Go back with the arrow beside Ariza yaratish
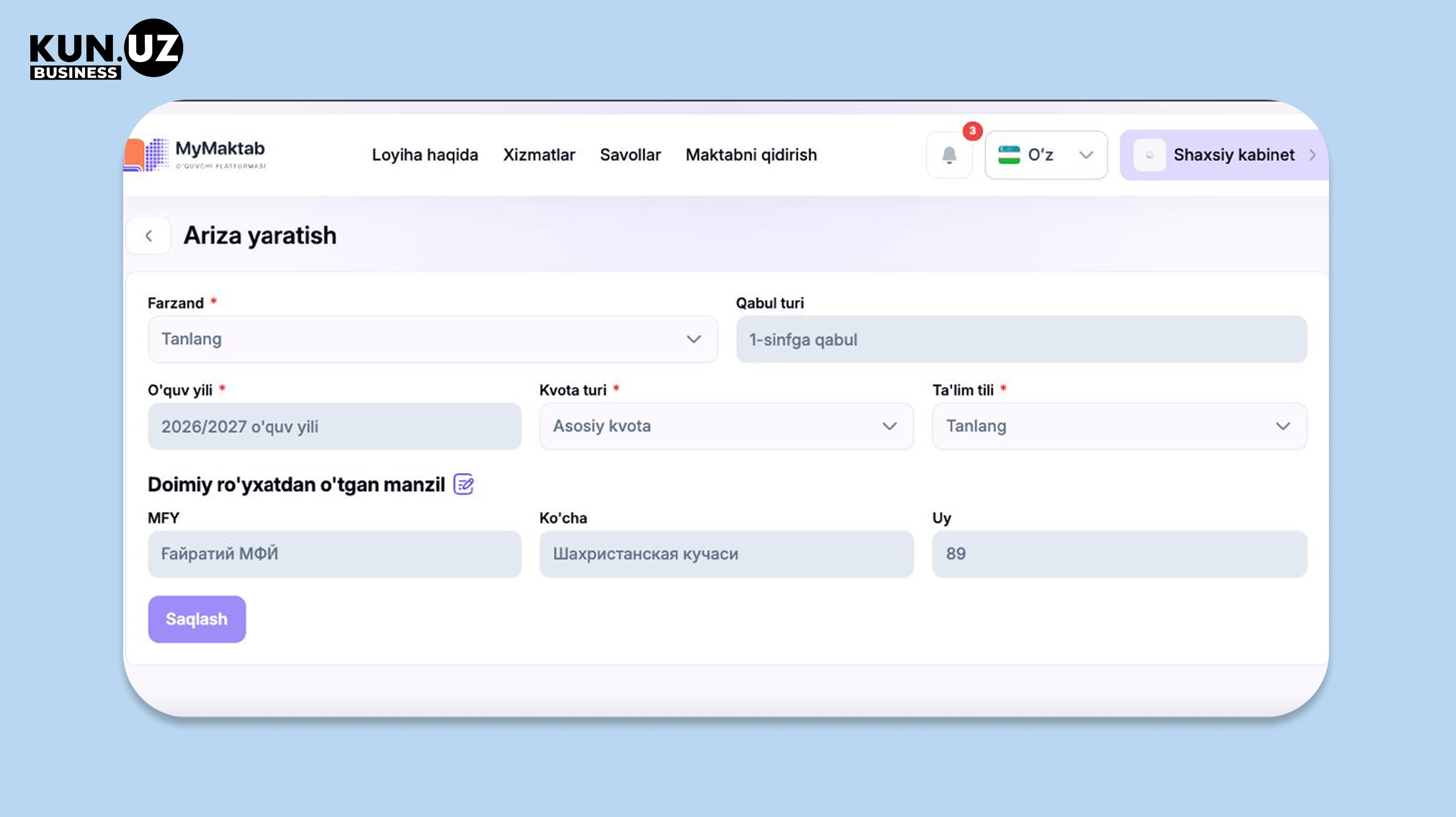This screenshot has width=1456, height=817. click(149, 236)
